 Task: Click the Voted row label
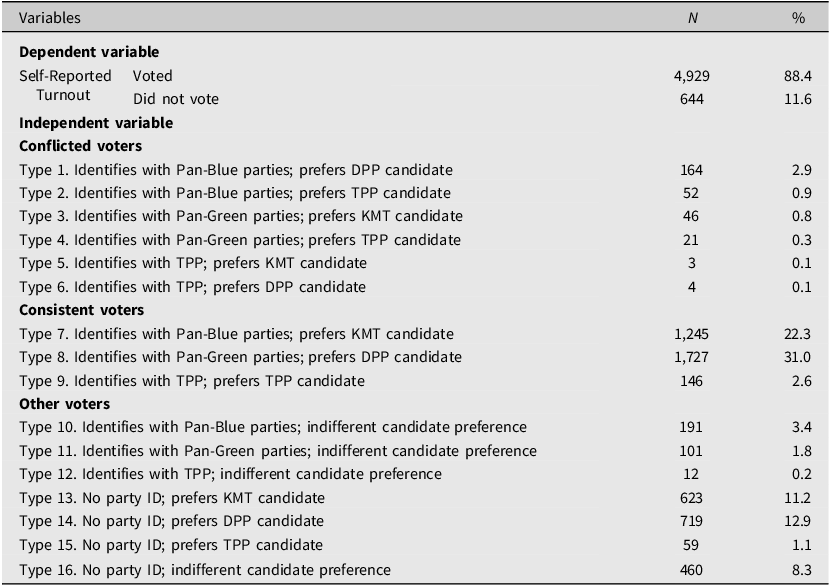coord(152,76)
